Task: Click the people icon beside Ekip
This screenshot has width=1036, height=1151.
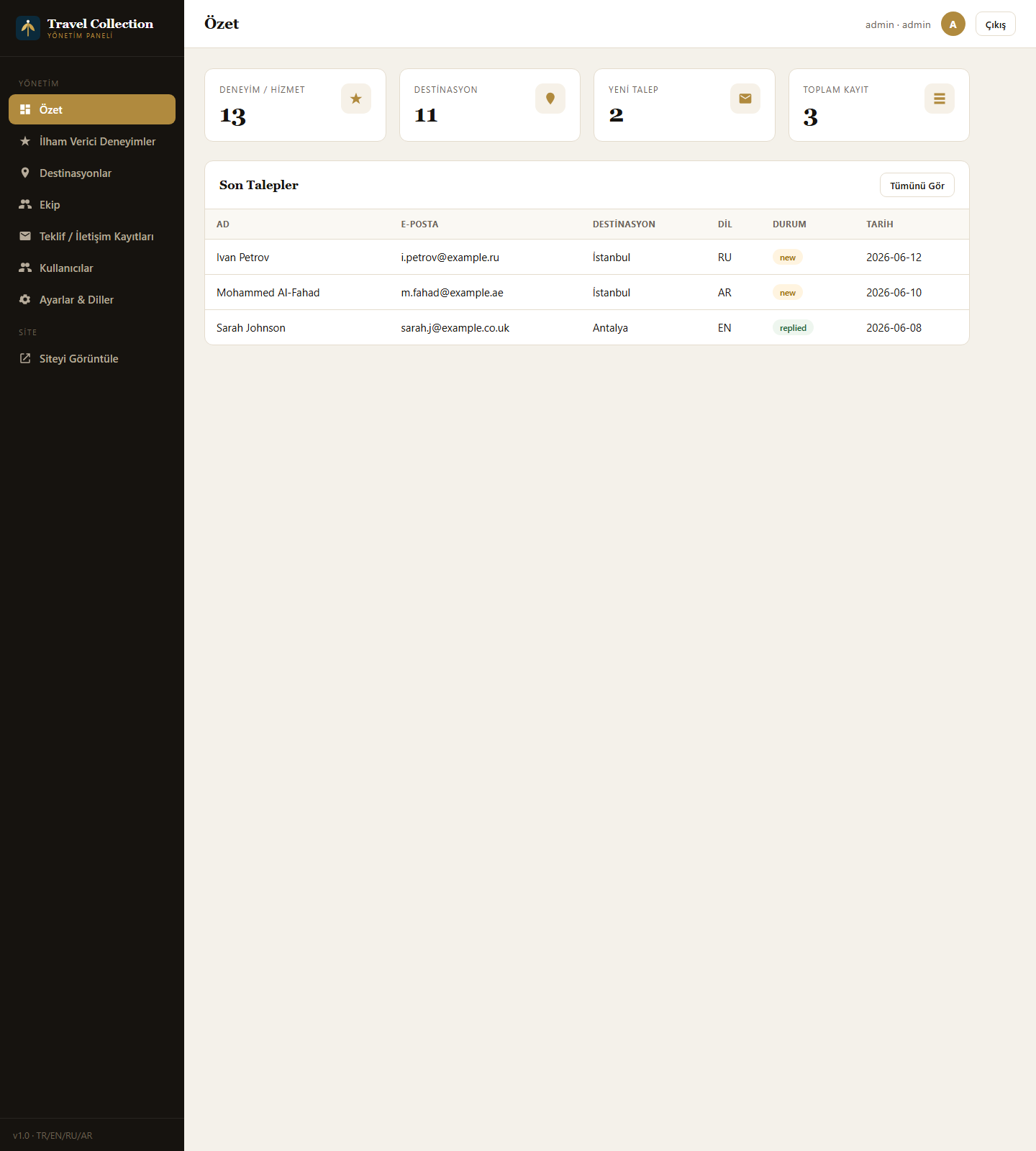Action: (25, 204)
